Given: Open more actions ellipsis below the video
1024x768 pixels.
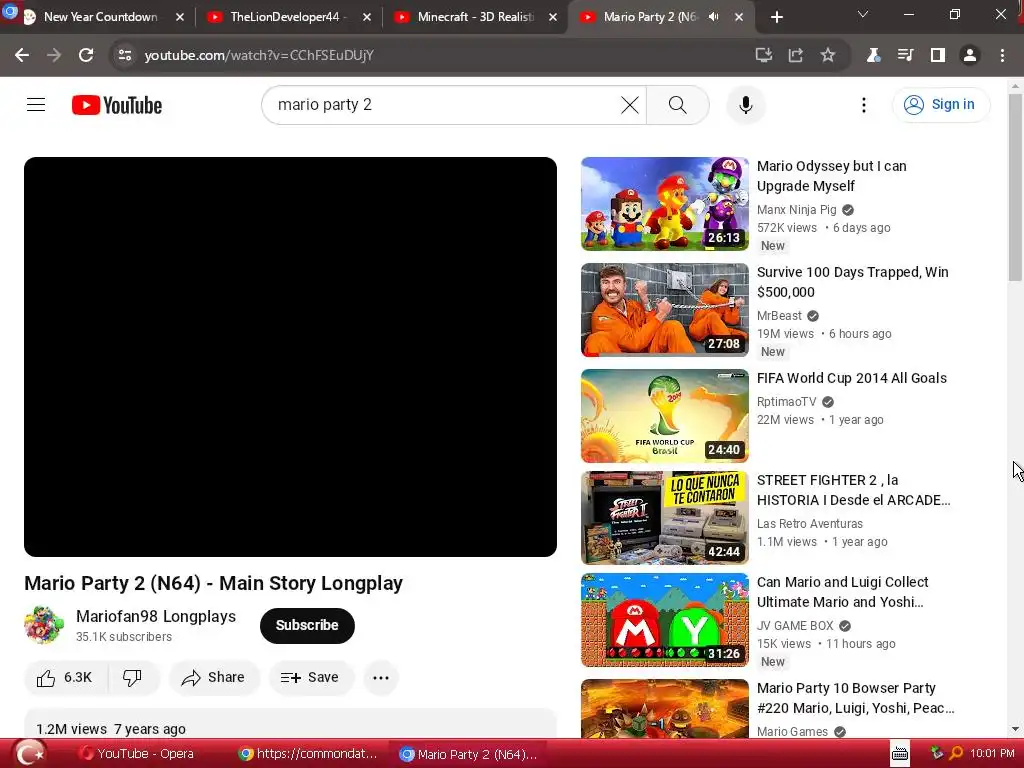Looking at the screenshot, I should click(x=381, y=677).
